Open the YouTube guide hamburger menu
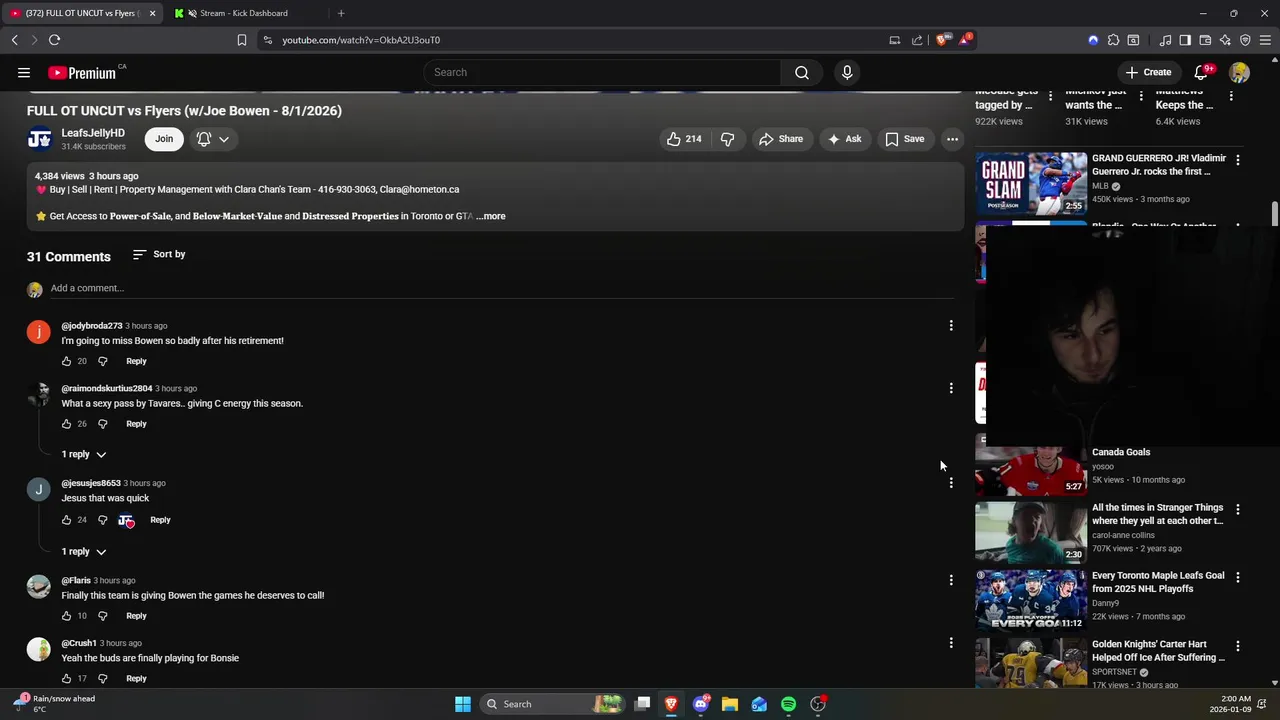1280x720 pixels. pyautogui.click(x=24, y=72)
